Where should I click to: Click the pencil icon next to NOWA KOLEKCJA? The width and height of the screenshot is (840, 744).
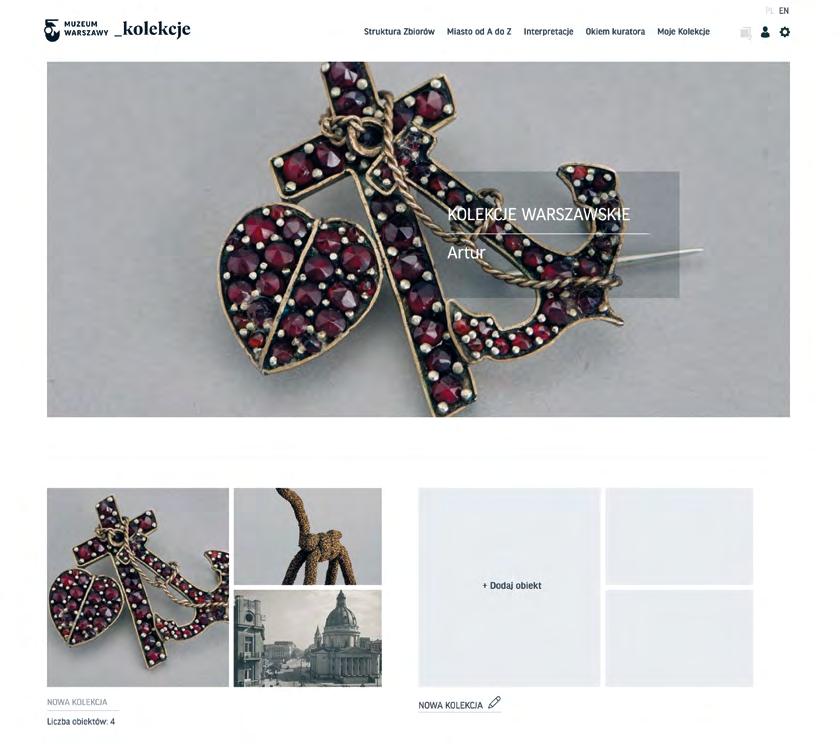coord(494,703)
